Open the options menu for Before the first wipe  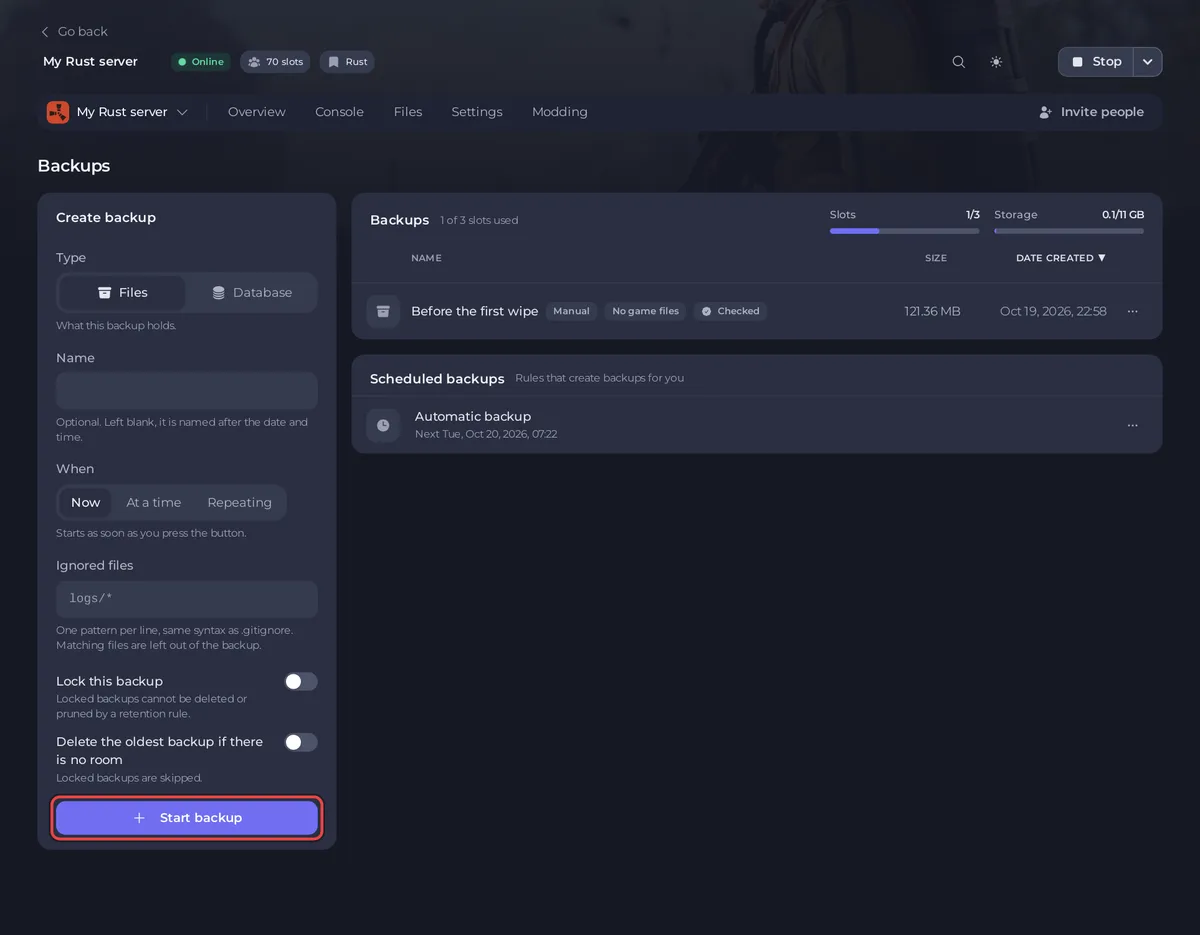coord(1132,311)
